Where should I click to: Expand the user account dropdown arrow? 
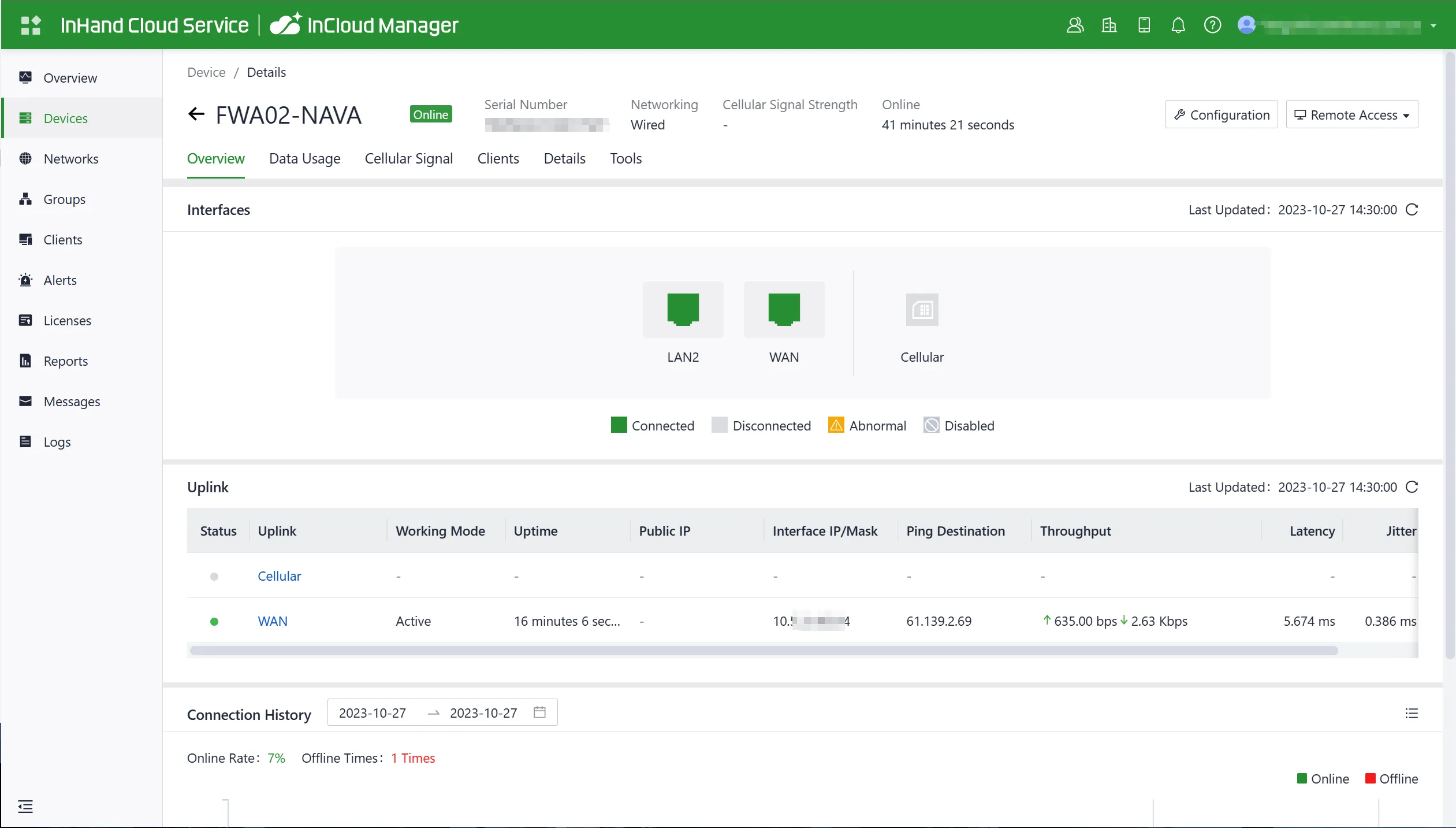[x=1433, y=26]
